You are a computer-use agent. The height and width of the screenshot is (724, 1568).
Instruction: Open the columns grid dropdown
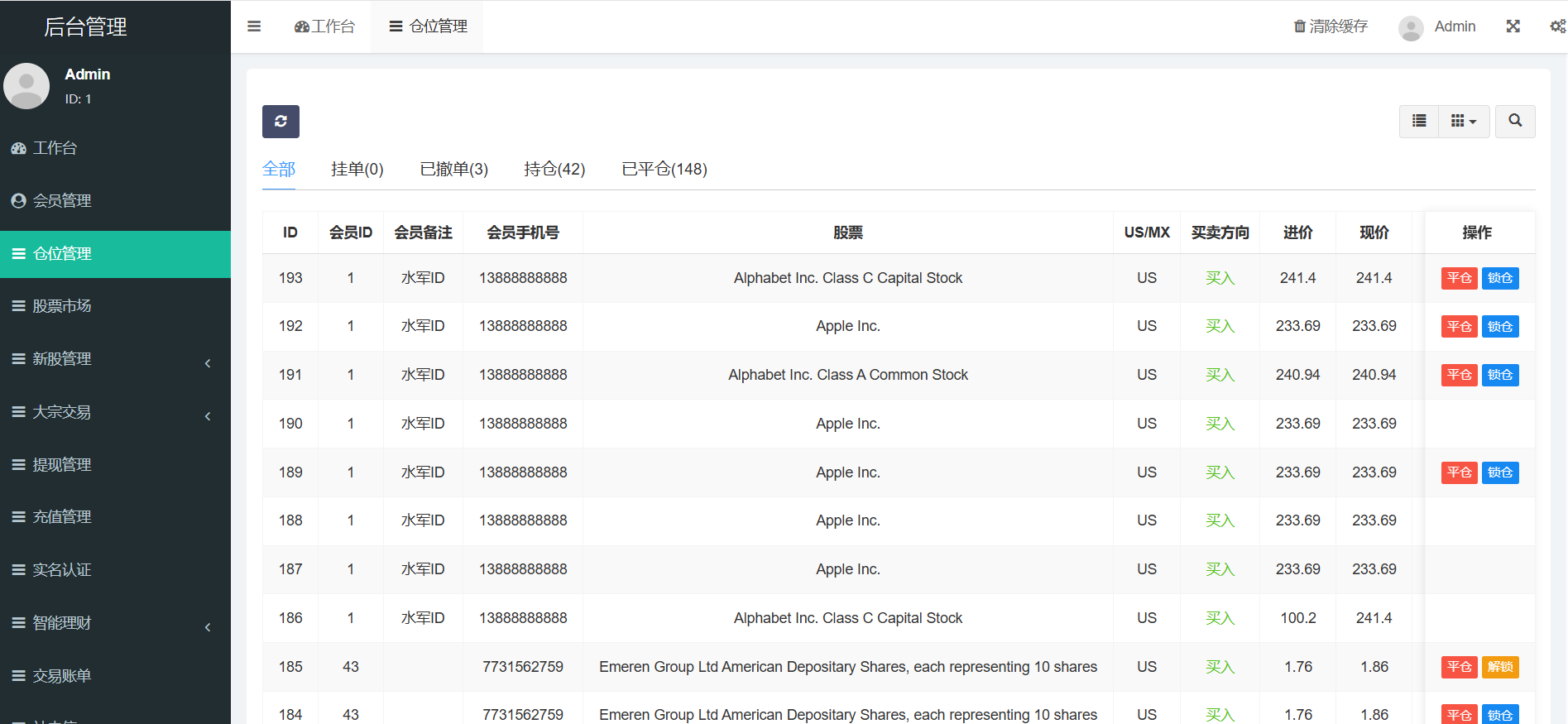coord(1463,122)
